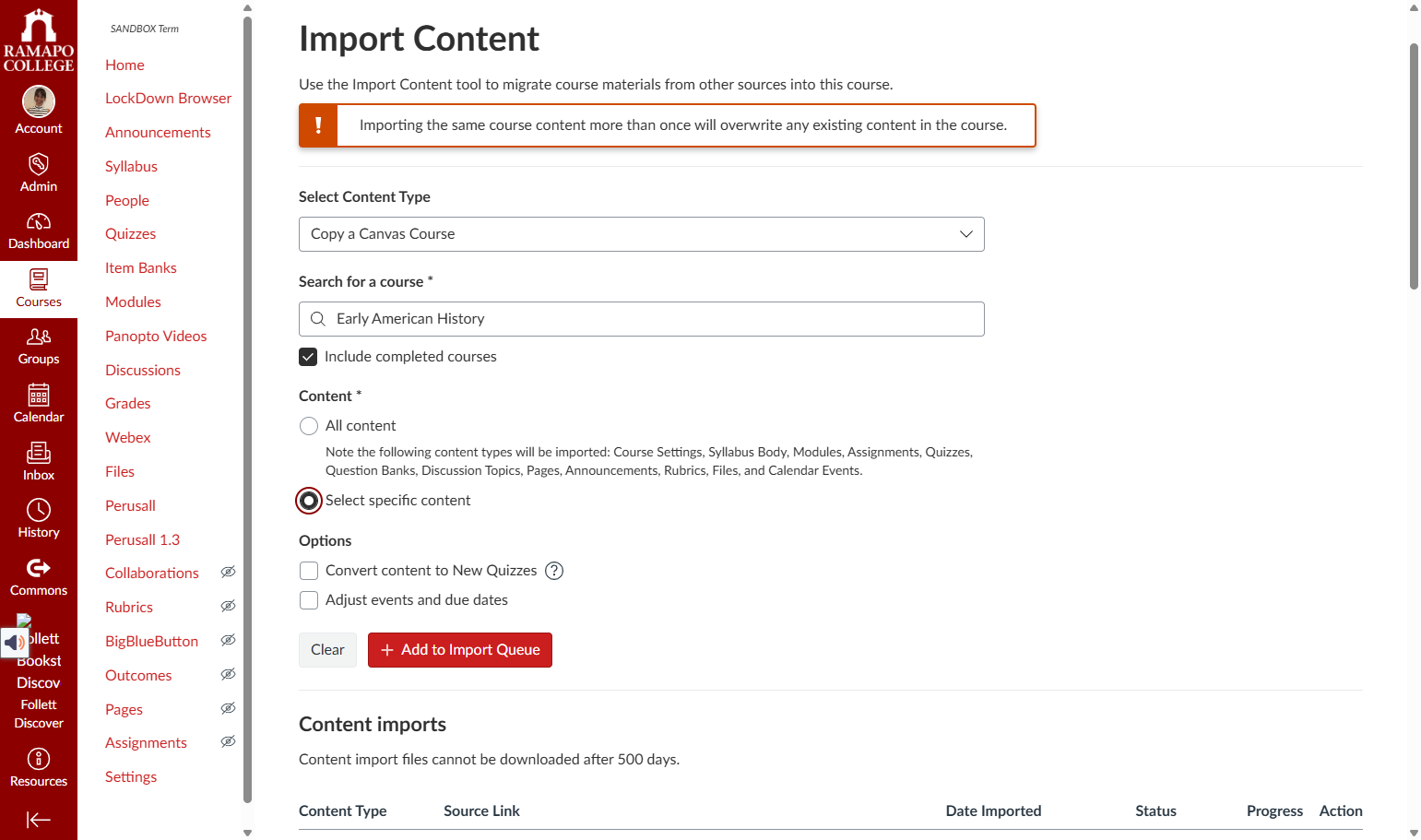The image size is (1421, 840).
Task: Click the Ramapo College logo
Action: [x=39, y=41]
